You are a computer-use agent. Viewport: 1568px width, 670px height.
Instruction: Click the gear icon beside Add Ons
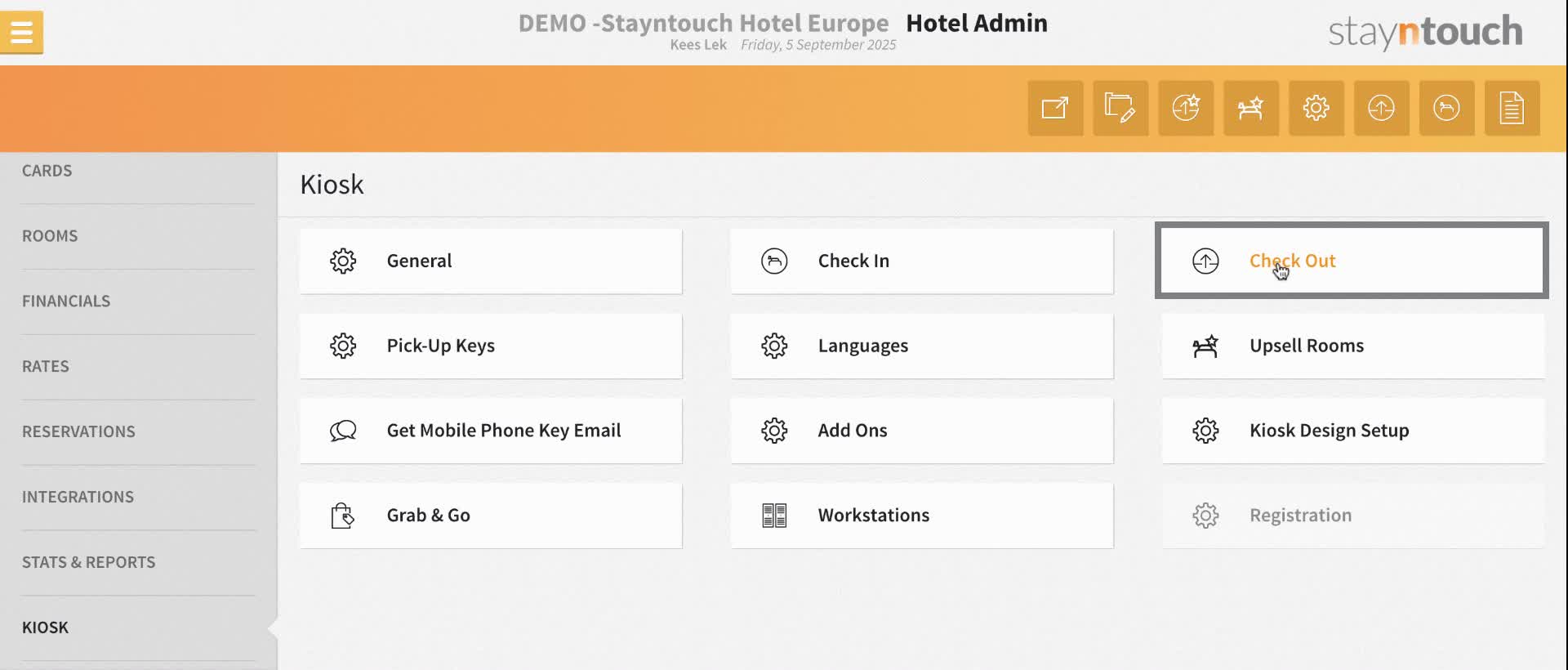point(774,431)
